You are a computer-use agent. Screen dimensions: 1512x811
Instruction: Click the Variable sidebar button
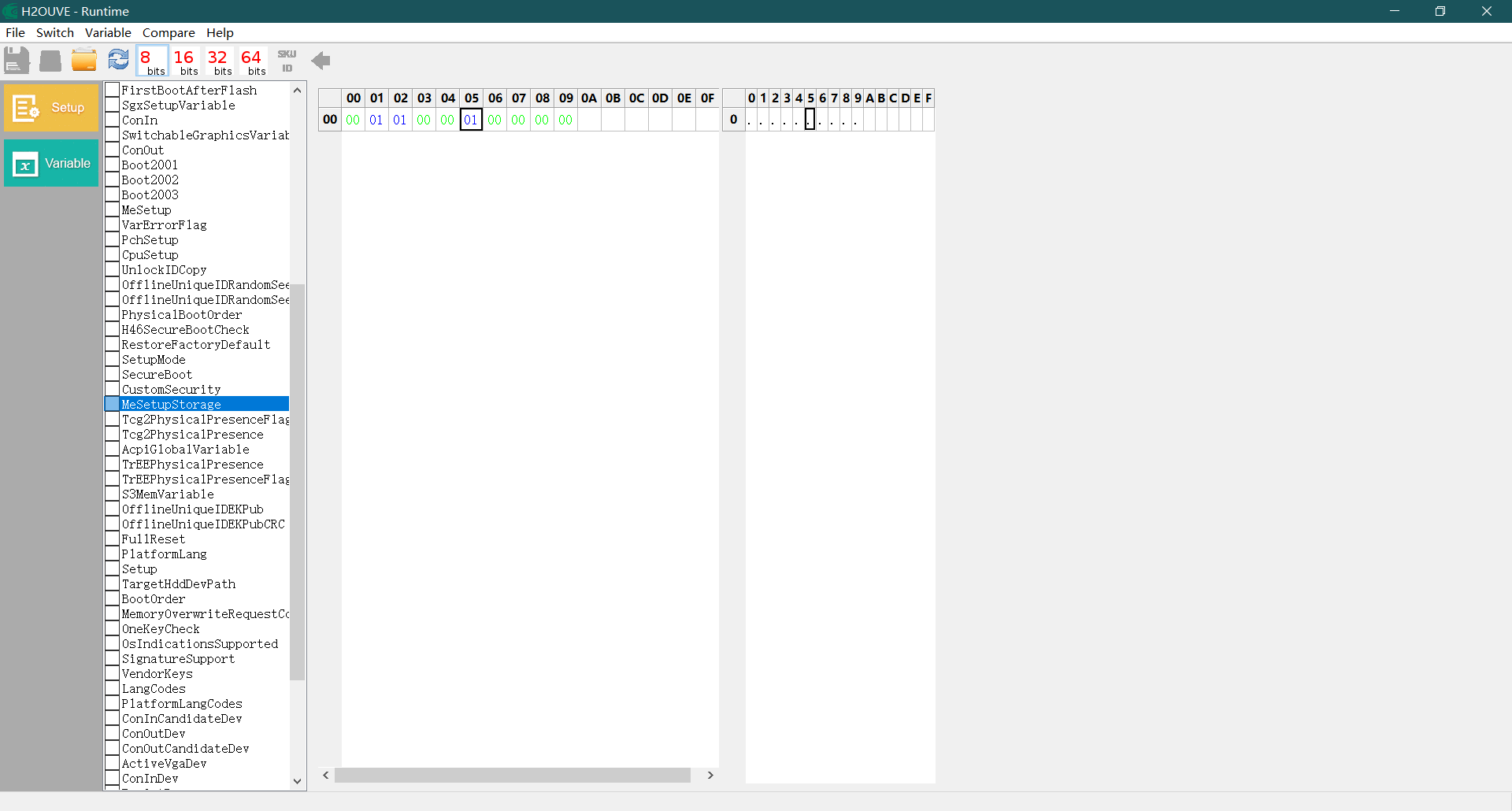coord(51,164)
